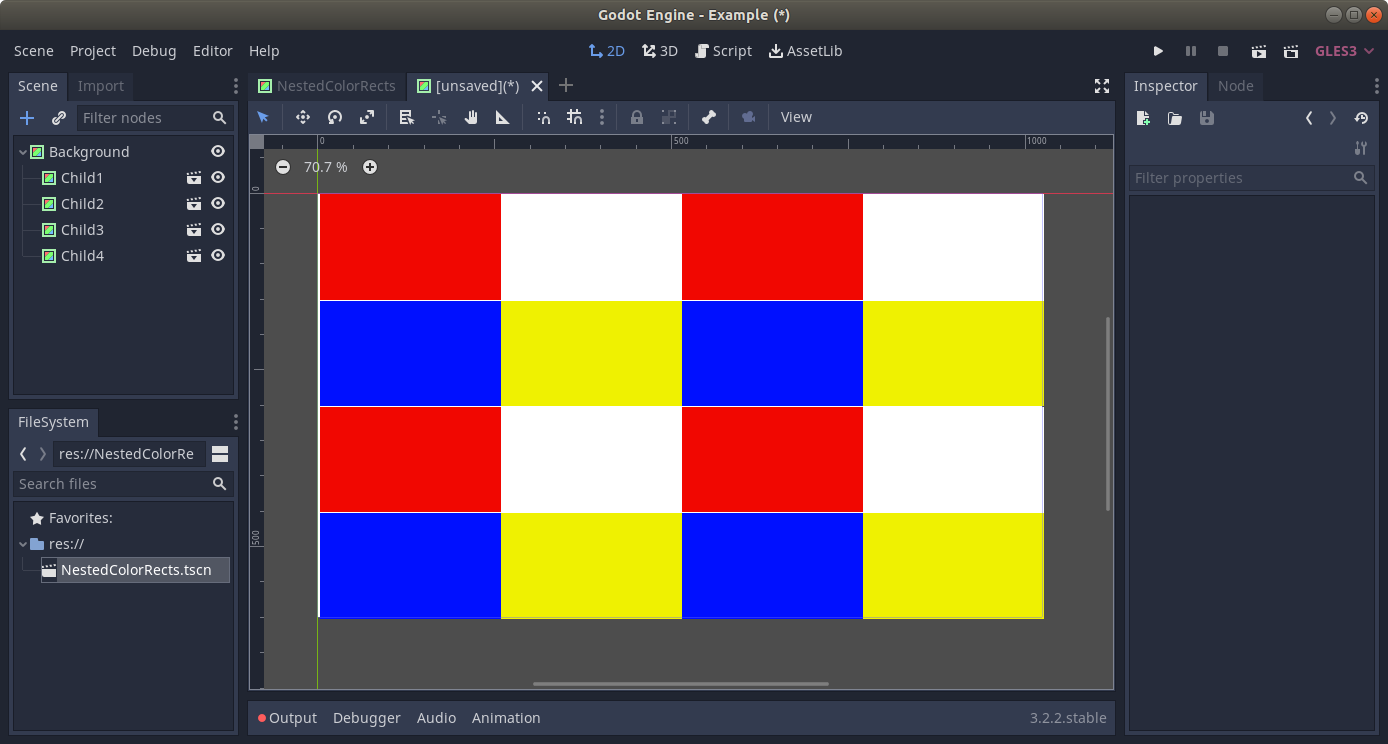The width and height of the screenshot is (1388, 744).
Task: Play the project
Action: (x=1158, y=51)
